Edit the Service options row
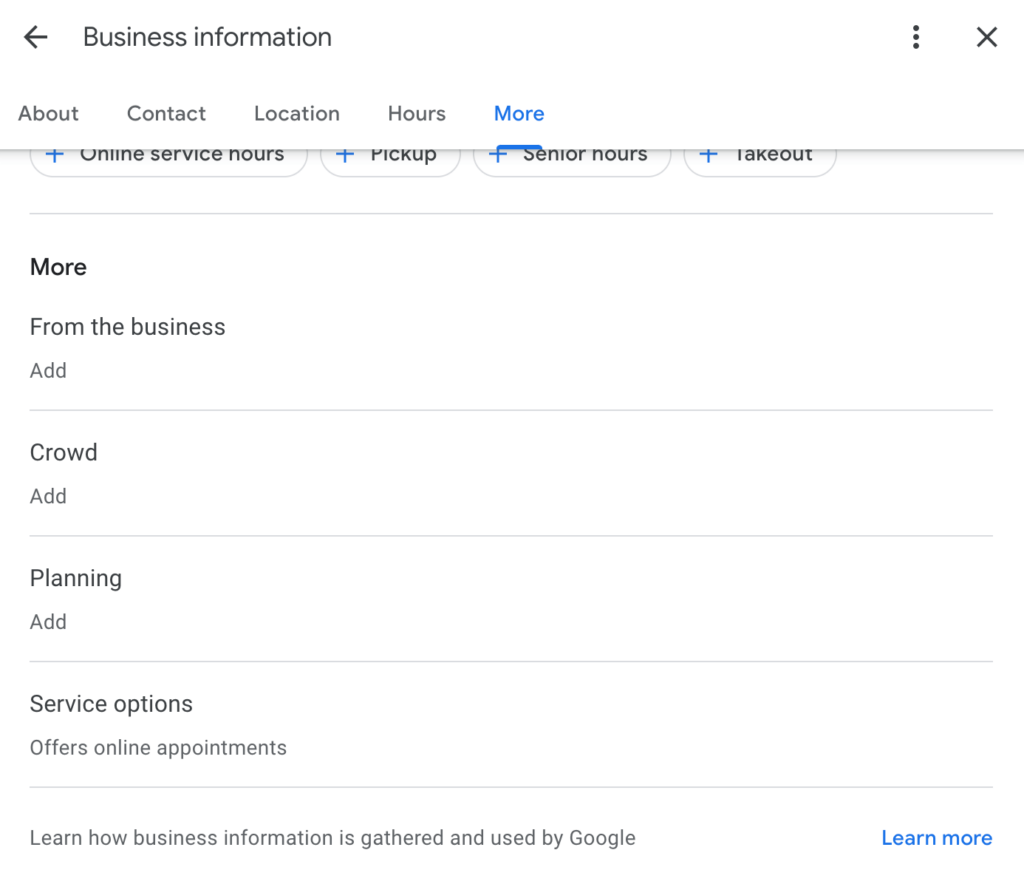The width and height of the screenshot is (1024, 884). point(511,724)
